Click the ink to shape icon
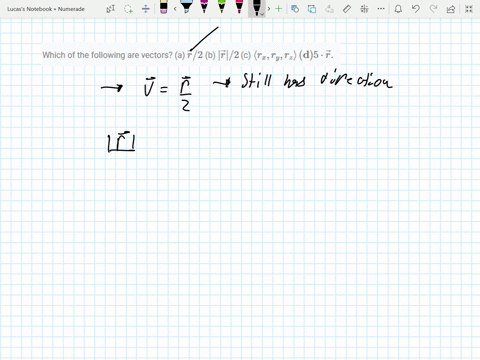This screenshot has height=360, width=480. (x=312, y=9)
